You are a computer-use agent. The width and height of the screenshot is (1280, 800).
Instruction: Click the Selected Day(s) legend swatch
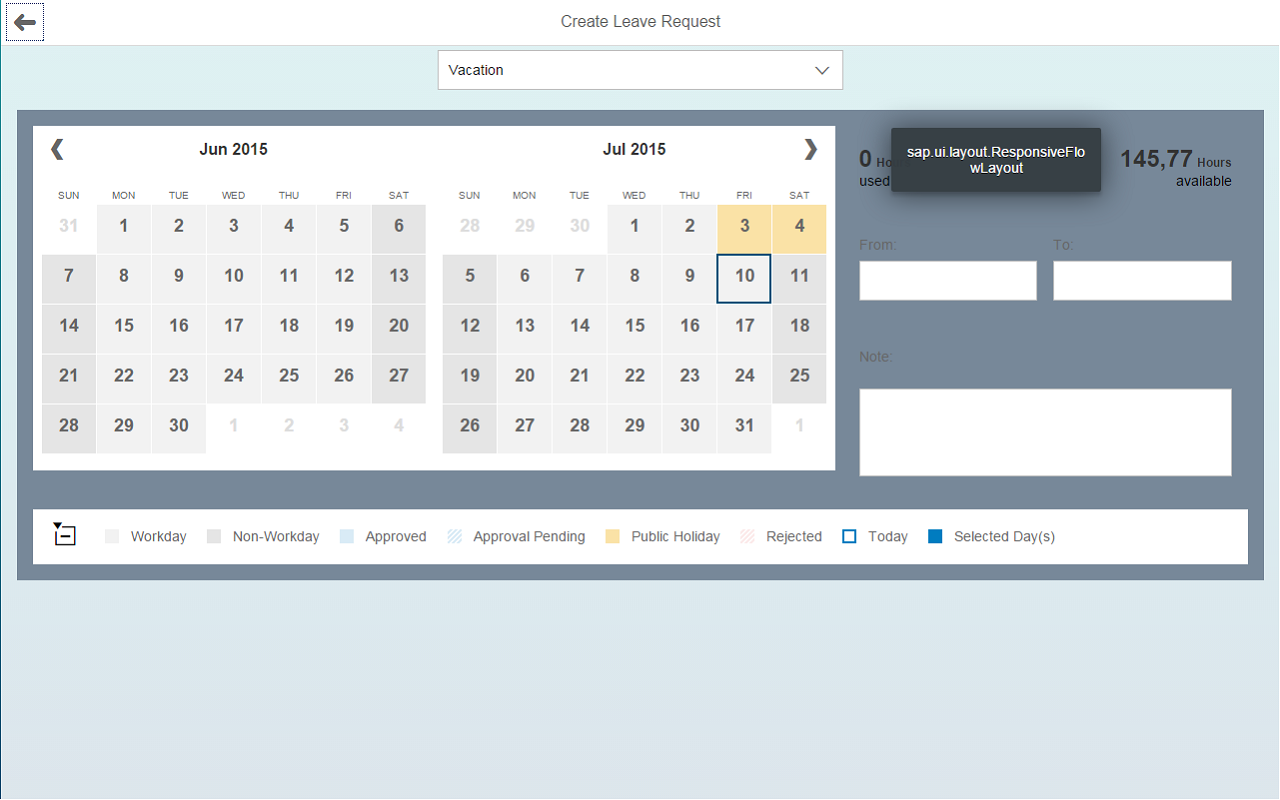coord(935,537)
